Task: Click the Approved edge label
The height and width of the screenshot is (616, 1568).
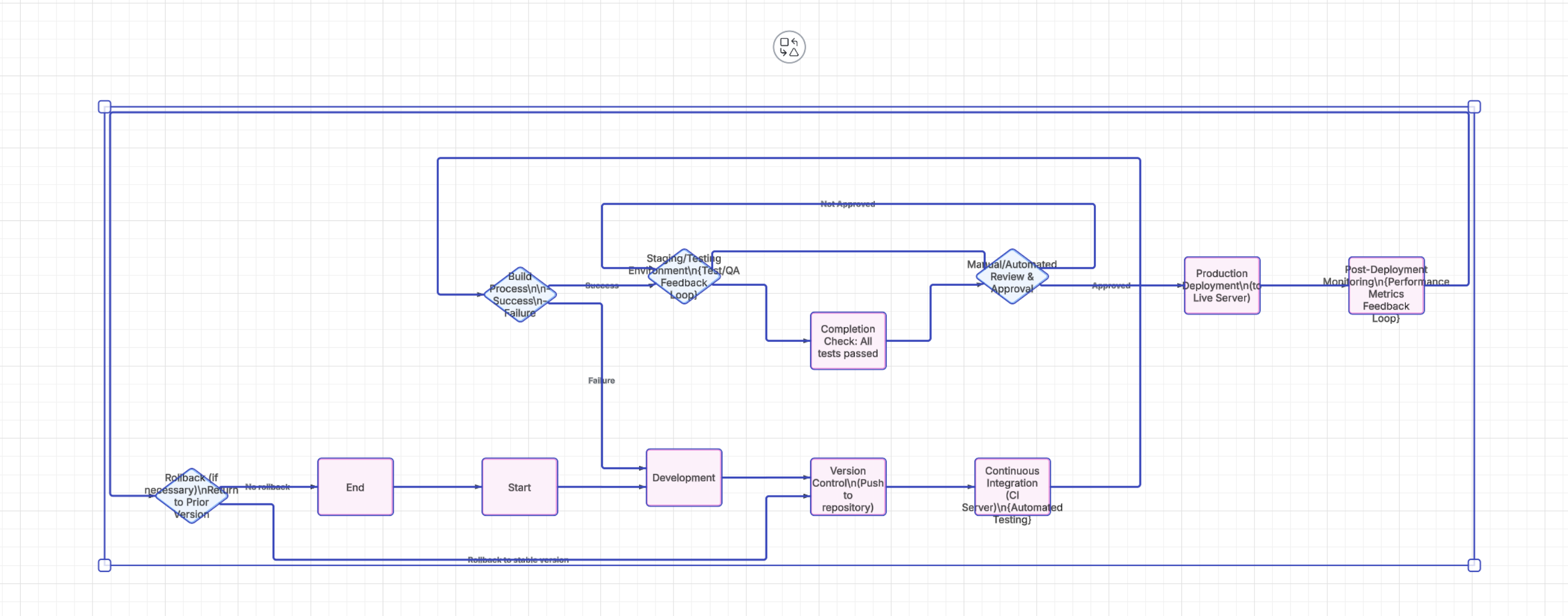Action: tap(1111, 285)
